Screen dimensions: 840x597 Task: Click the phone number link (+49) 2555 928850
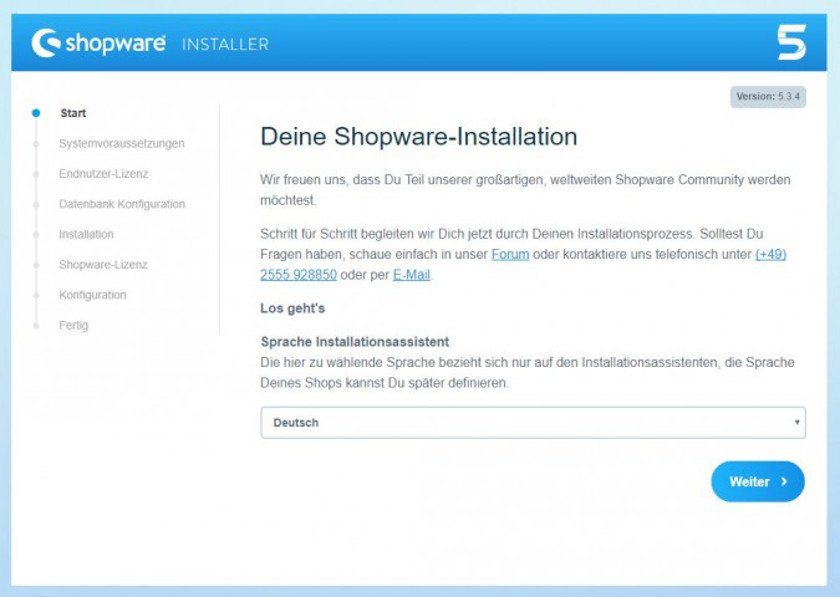[298, 275]
